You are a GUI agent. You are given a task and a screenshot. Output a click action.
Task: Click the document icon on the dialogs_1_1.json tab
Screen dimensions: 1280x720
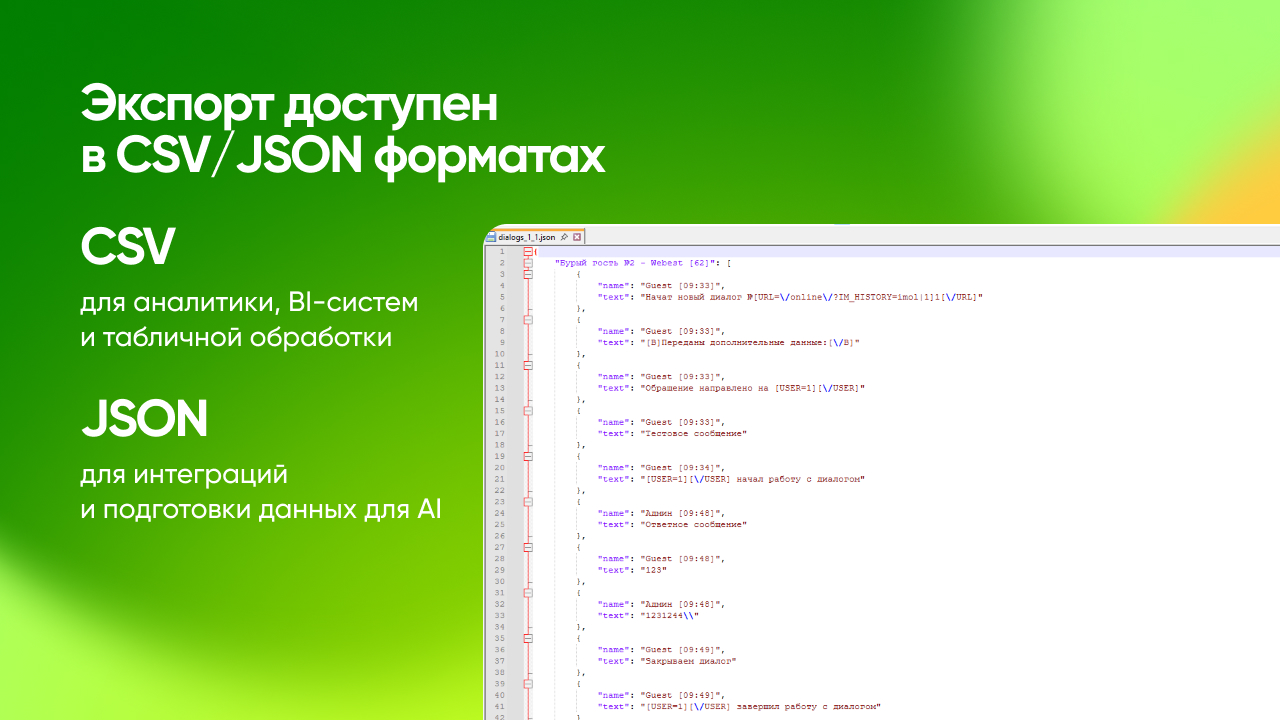click(491, 237)
